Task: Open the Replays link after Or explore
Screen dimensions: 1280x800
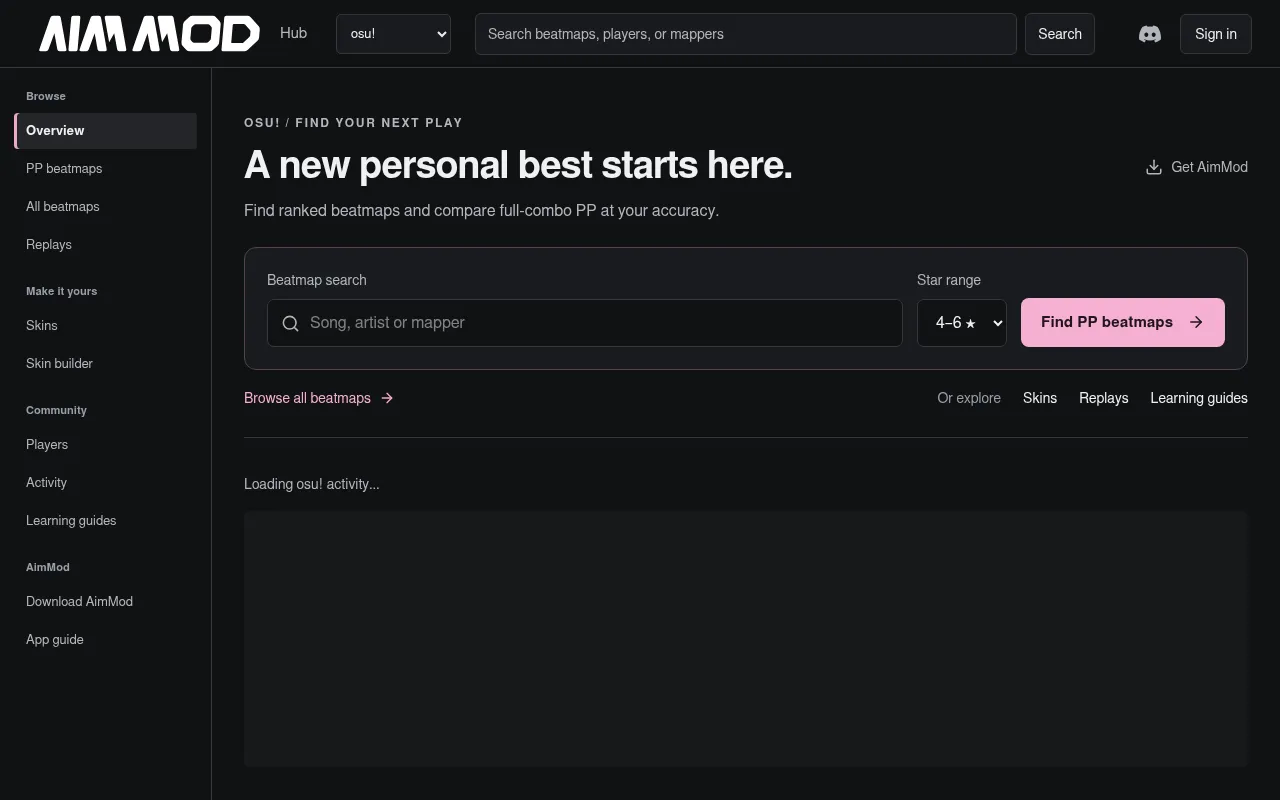Action: point(1104,398)
